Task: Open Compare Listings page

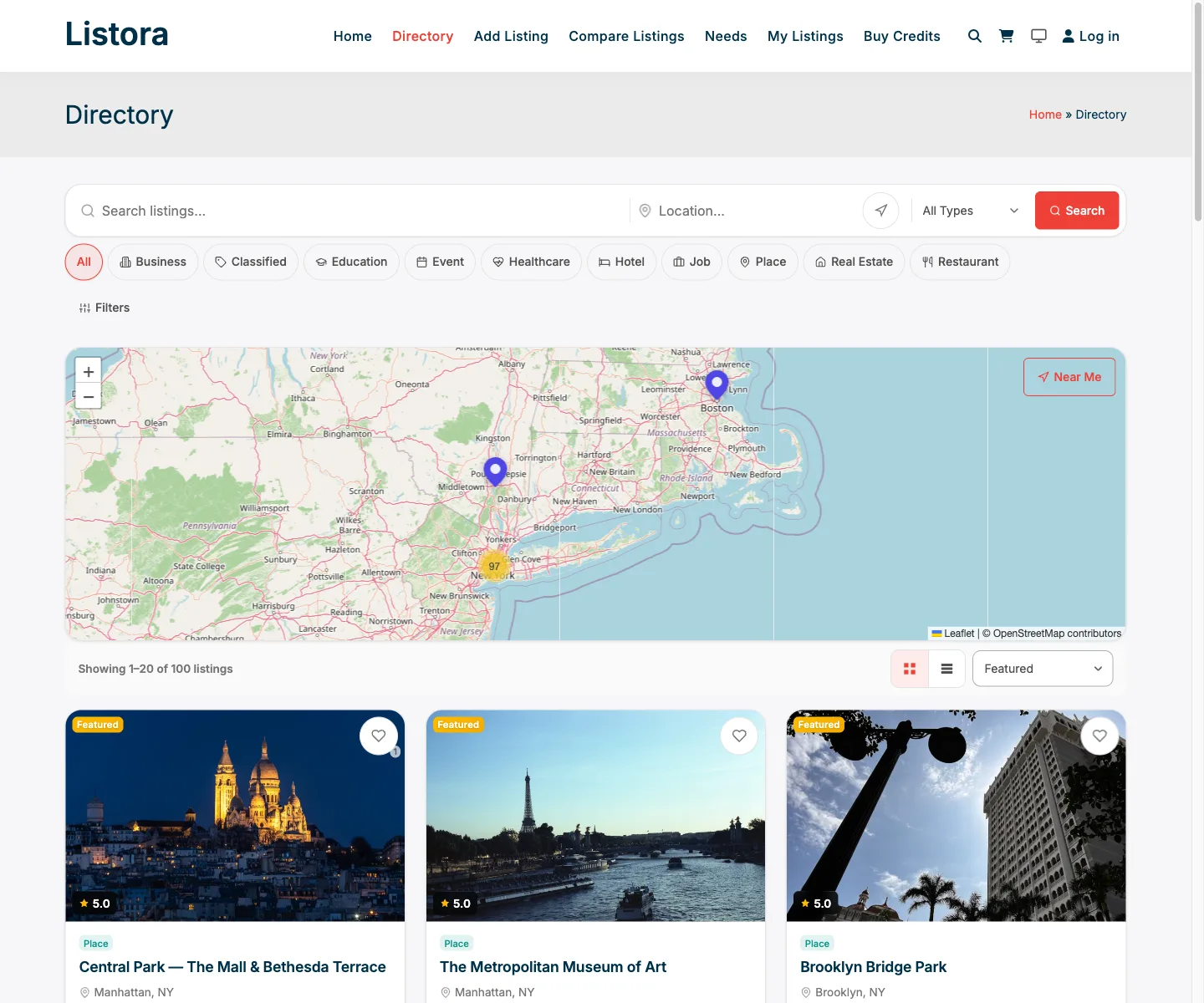Action: point(626,36)
